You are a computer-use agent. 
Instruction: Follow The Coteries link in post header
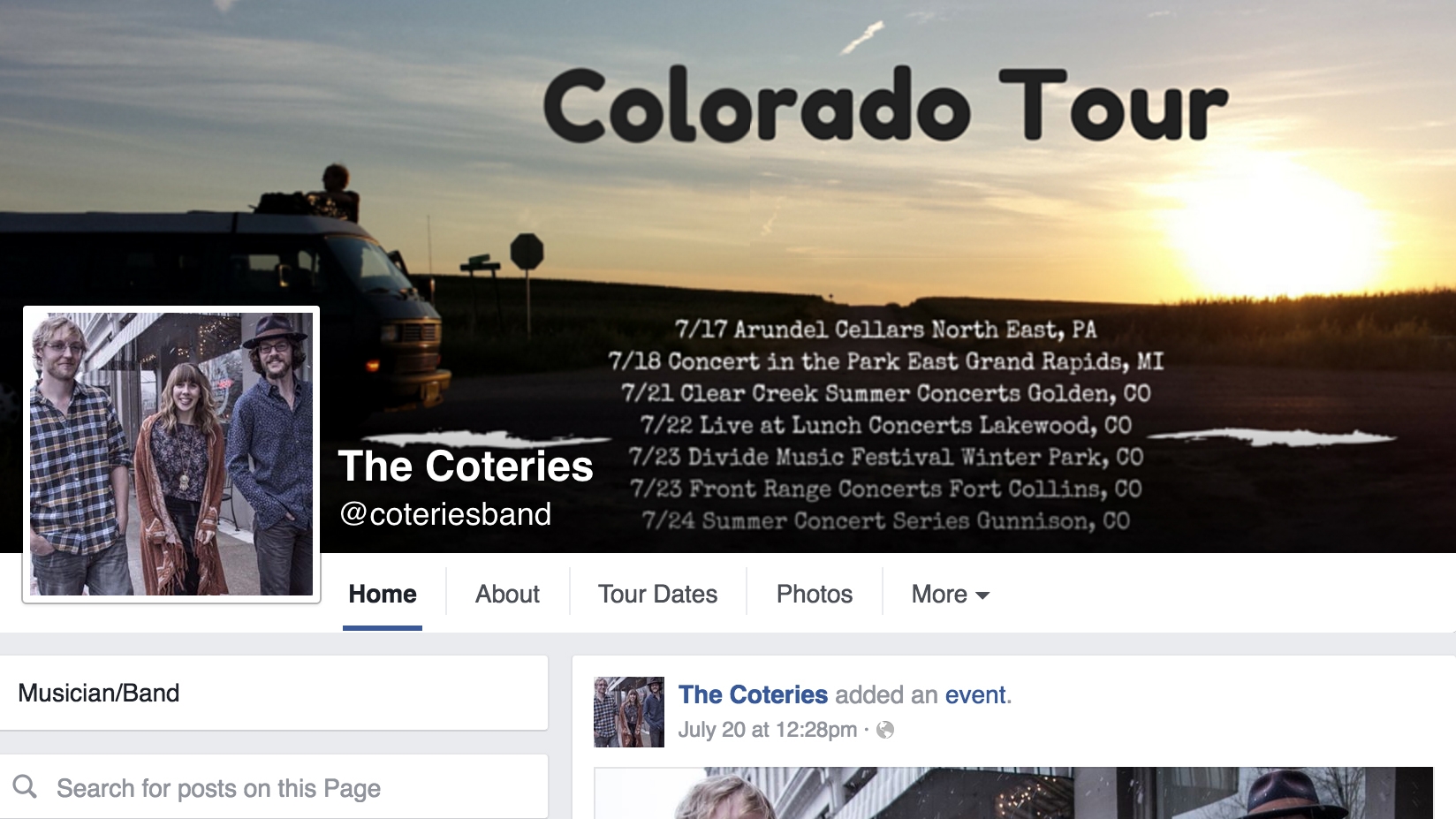(753, 694)
